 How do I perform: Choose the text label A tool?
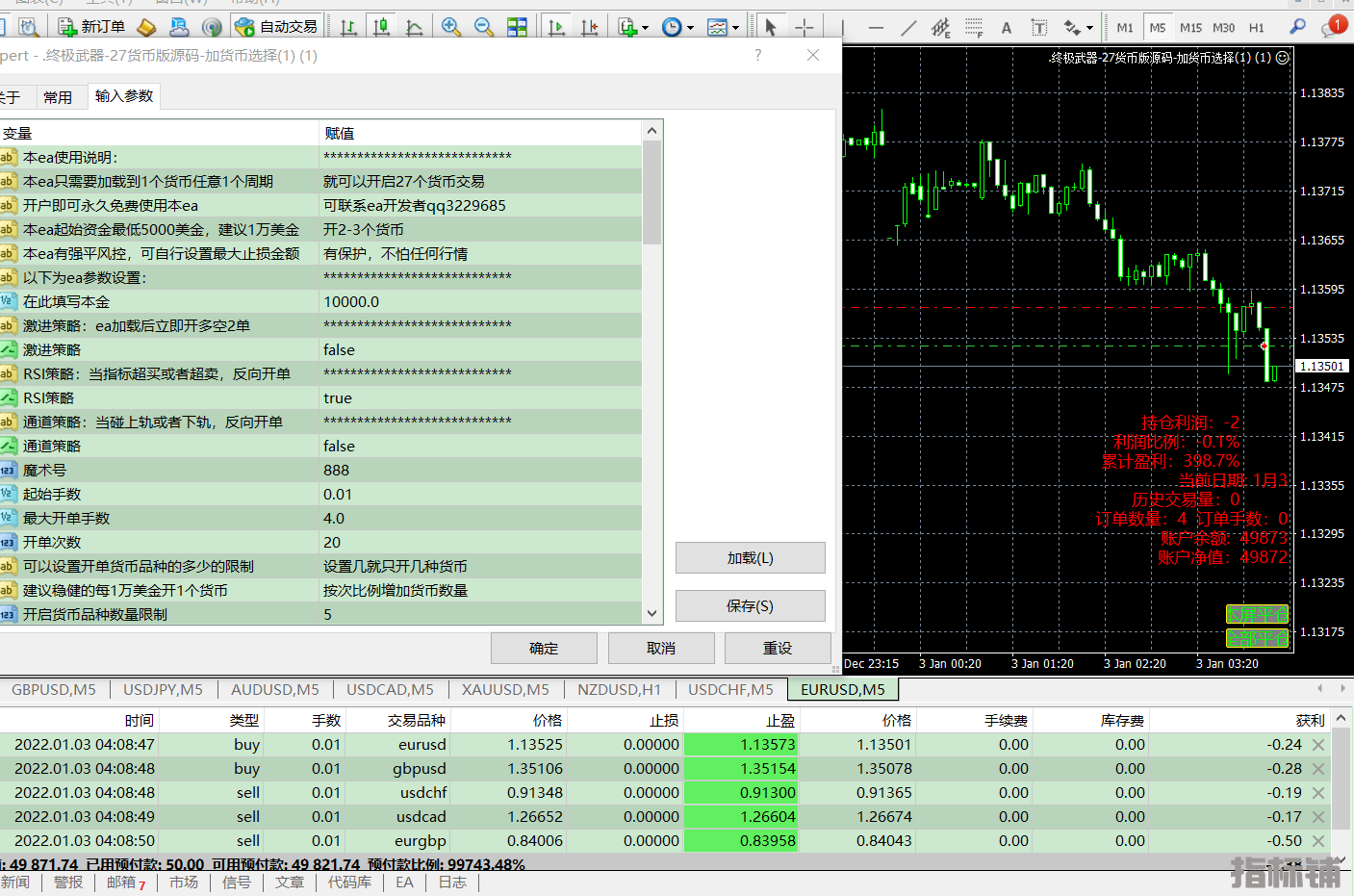click(x=1007, y=28)
